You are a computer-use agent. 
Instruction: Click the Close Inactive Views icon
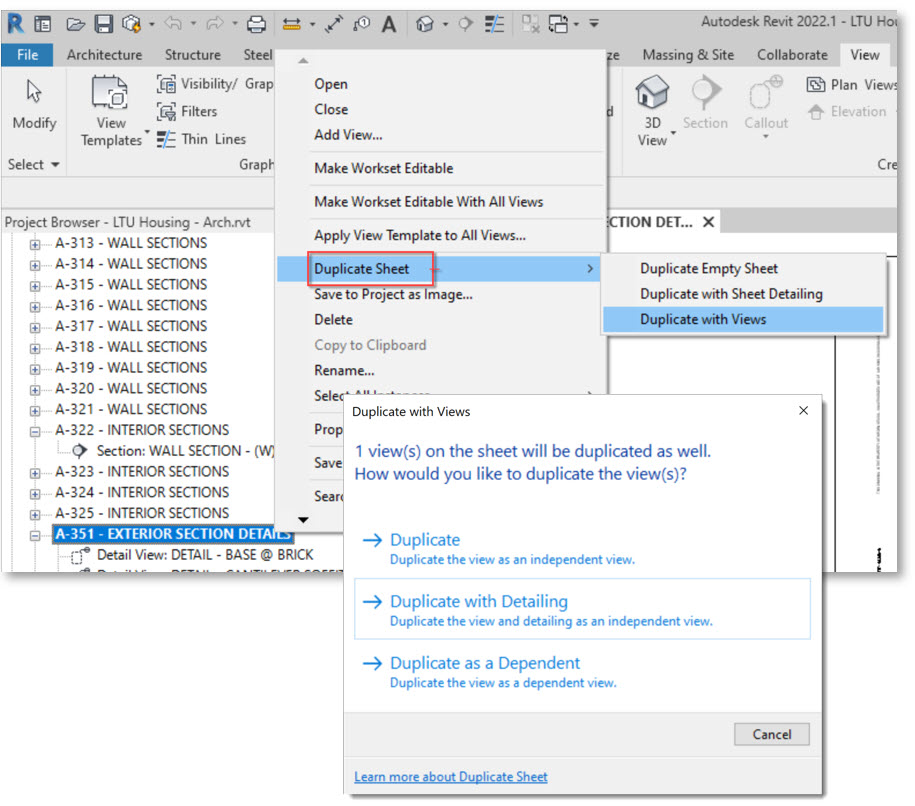[x=530, y=24]
